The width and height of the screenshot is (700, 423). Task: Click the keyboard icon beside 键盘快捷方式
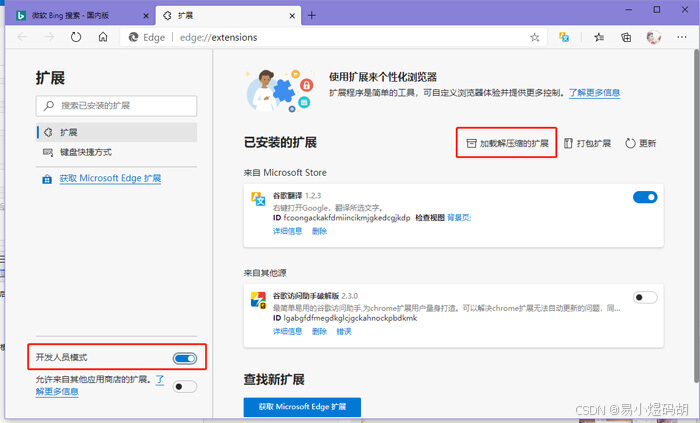48,152
